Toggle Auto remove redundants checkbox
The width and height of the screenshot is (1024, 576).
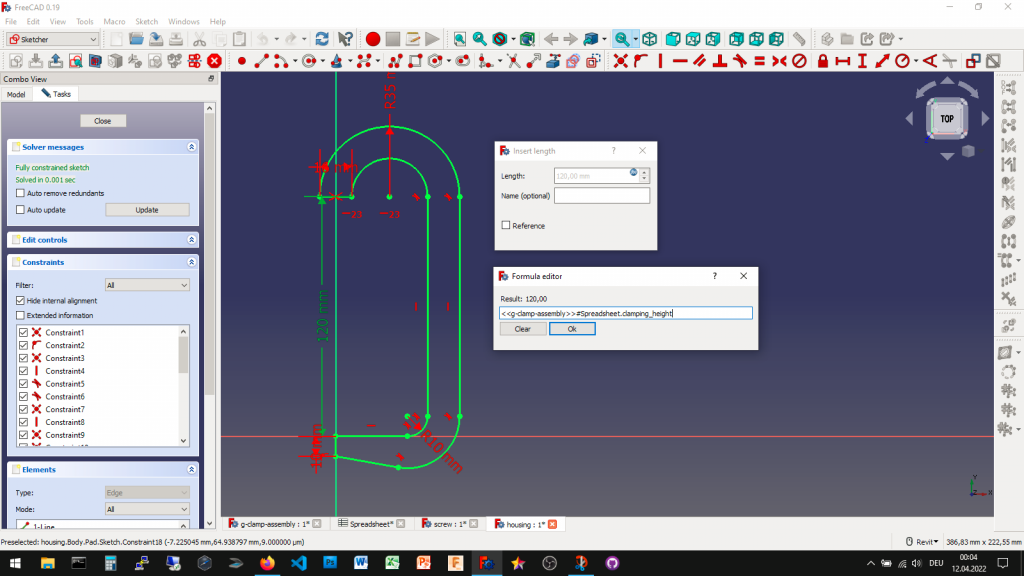click(20, 193)
